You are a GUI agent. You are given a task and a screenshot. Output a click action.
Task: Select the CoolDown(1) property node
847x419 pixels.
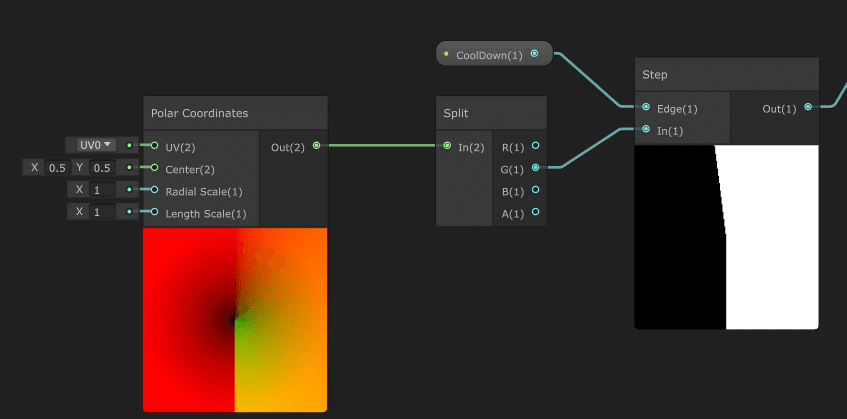click(x=494, y=53)
